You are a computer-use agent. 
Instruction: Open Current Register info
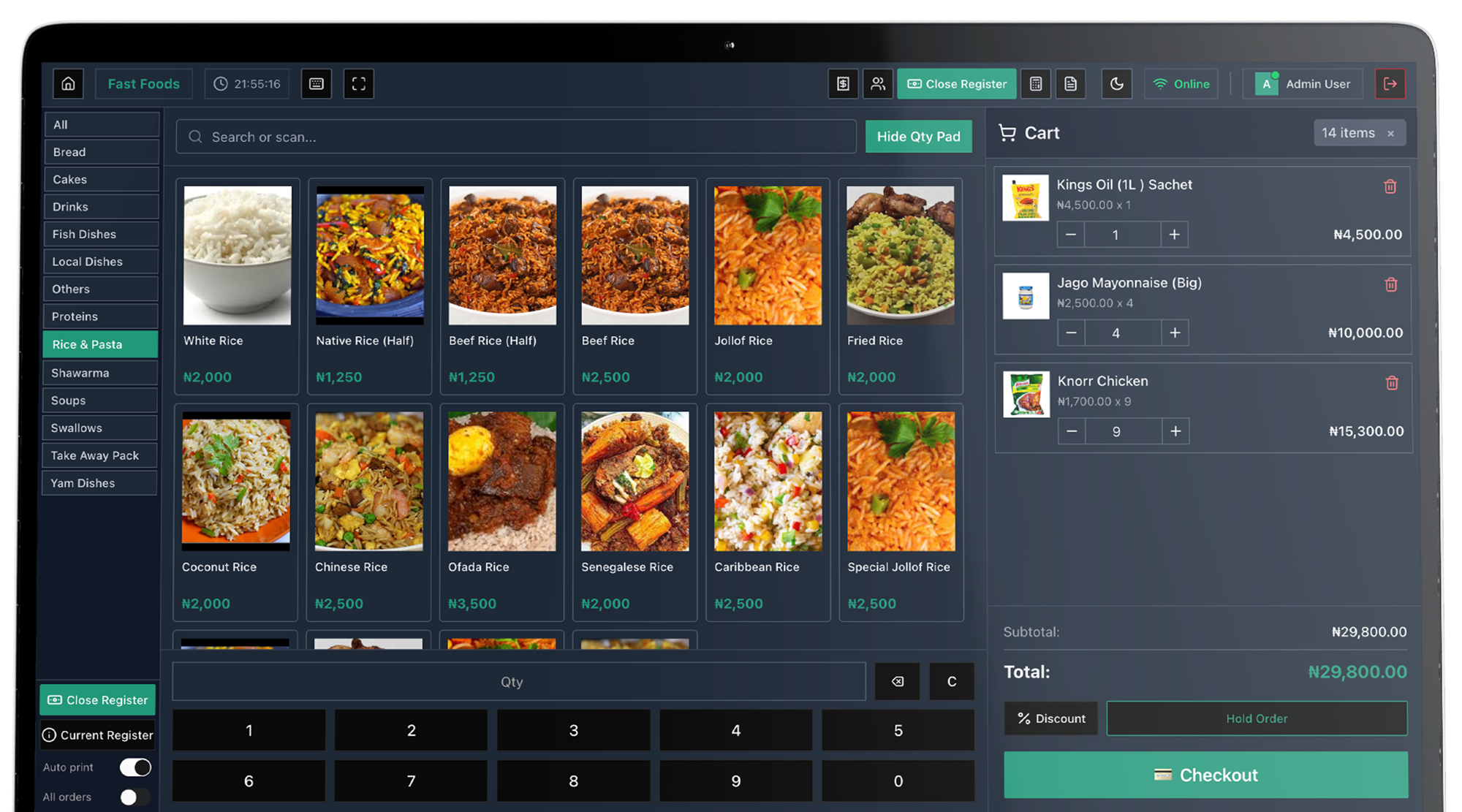[x=98, y=735]
